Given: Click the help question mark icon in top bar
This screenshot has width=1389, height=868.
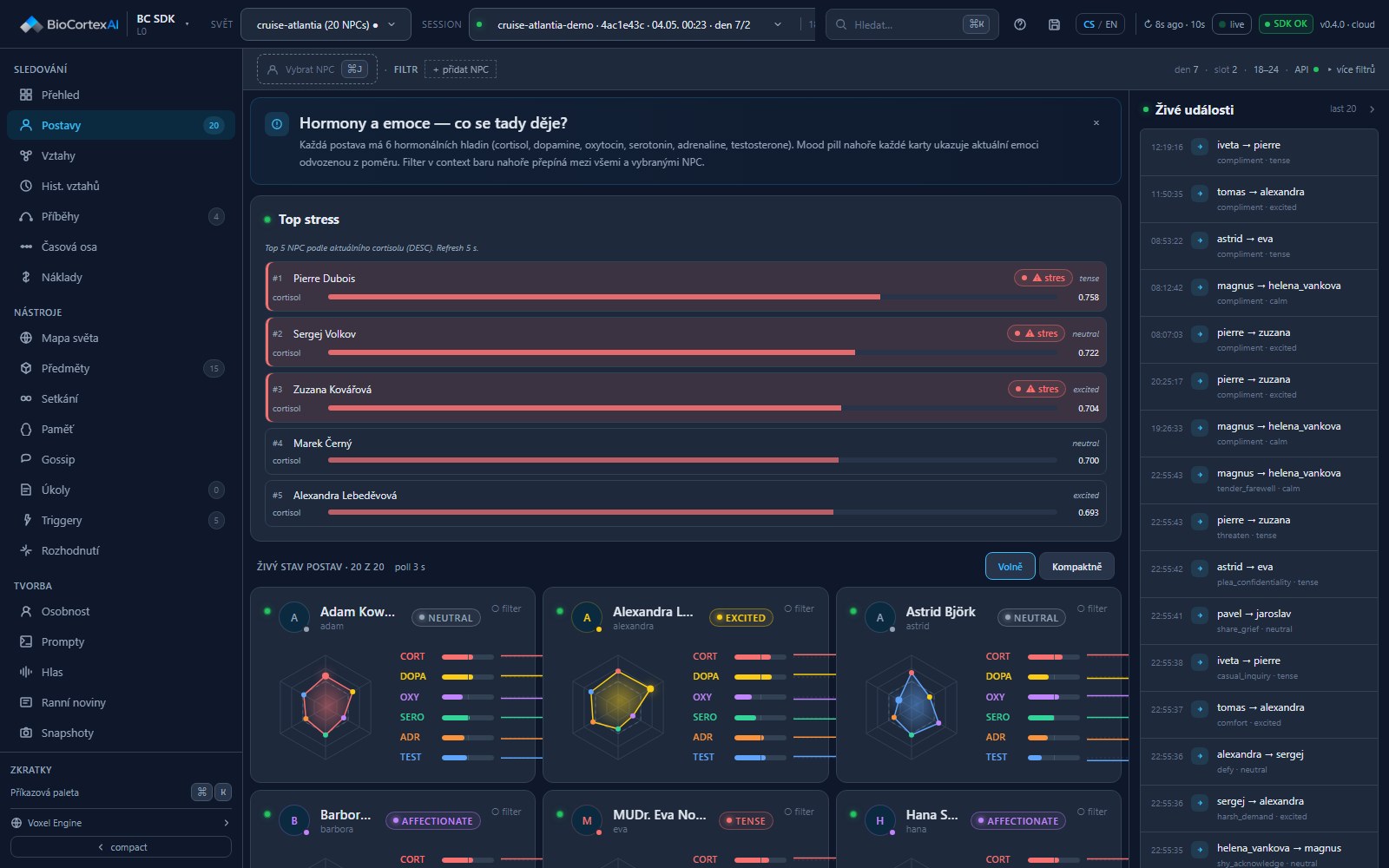Looking at the screenshot, I should coord(1020,24).
